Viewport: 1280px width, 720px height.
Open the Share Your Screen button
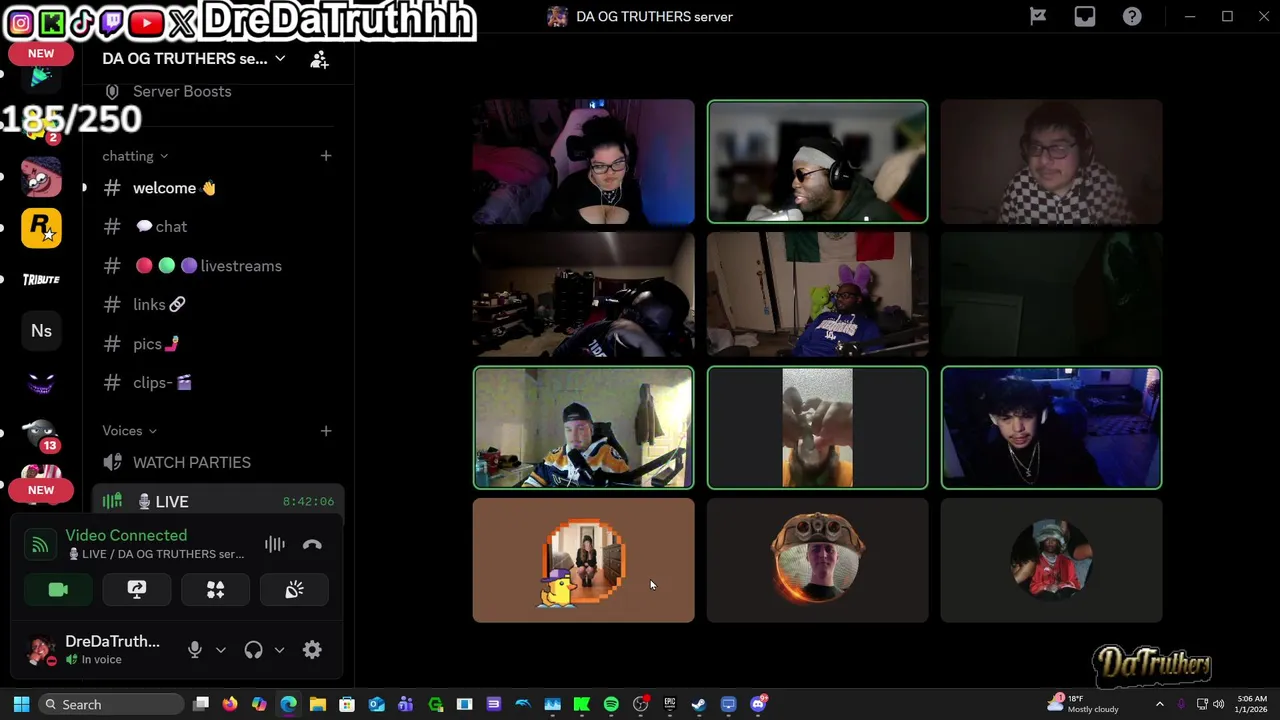(x=137, y=590)
